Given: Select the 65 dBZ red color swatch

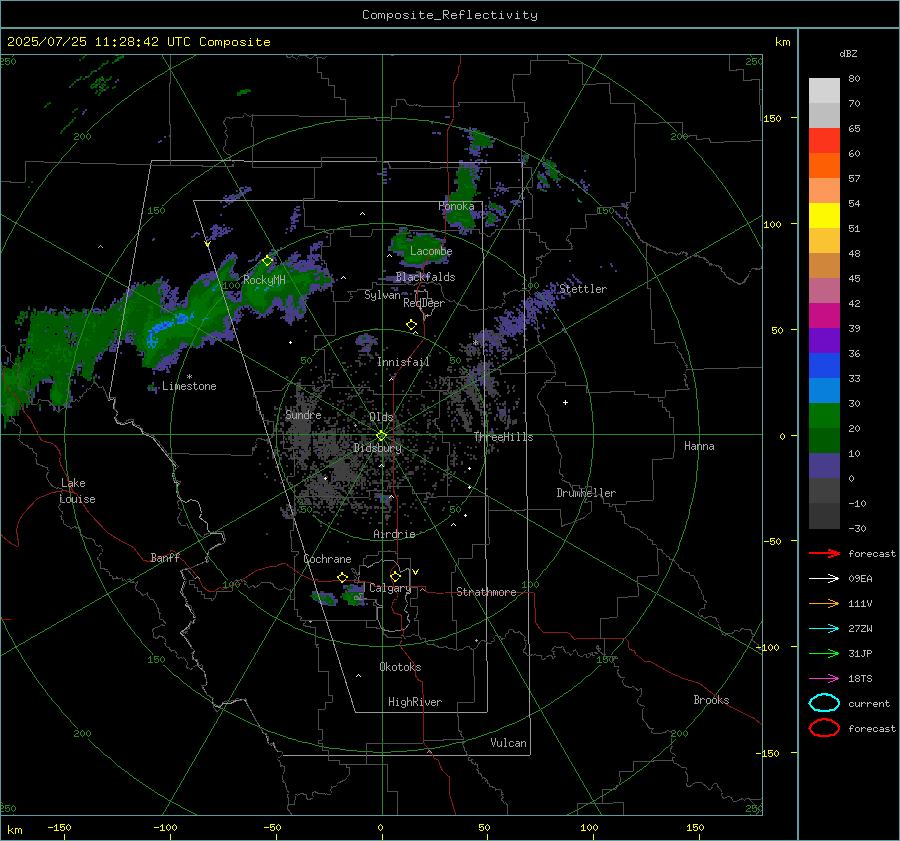Looking at the screenshot, I should coord(824,141).
